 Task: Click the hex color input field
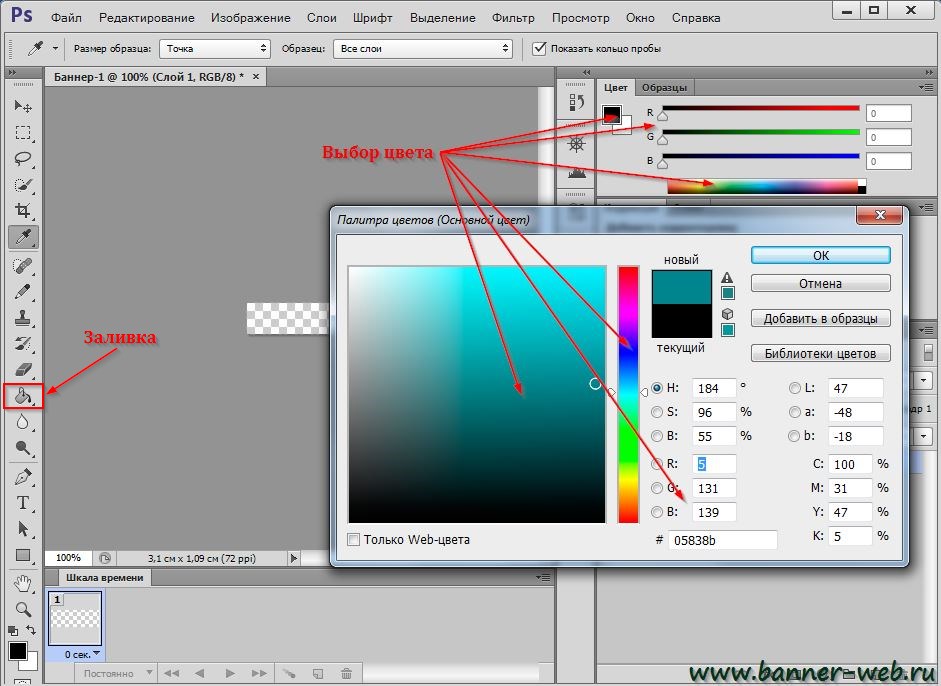pyautogui.click(x=723, y=540)
